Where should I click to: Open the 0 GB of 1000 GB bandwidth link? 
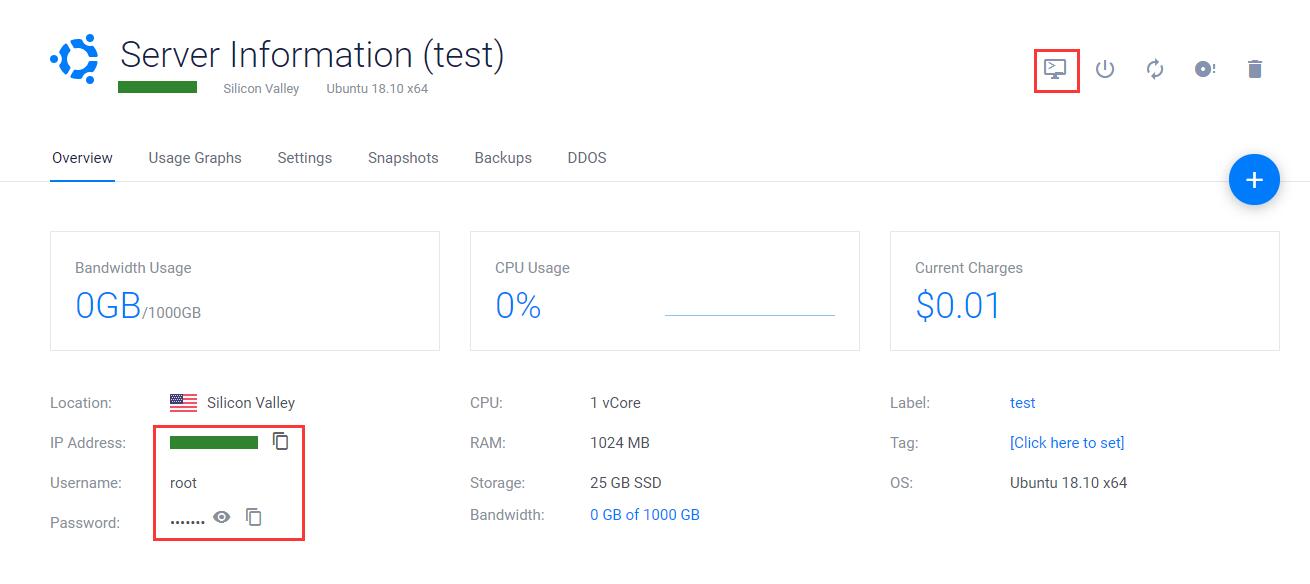pyautogui.click(x=645, y=515)
